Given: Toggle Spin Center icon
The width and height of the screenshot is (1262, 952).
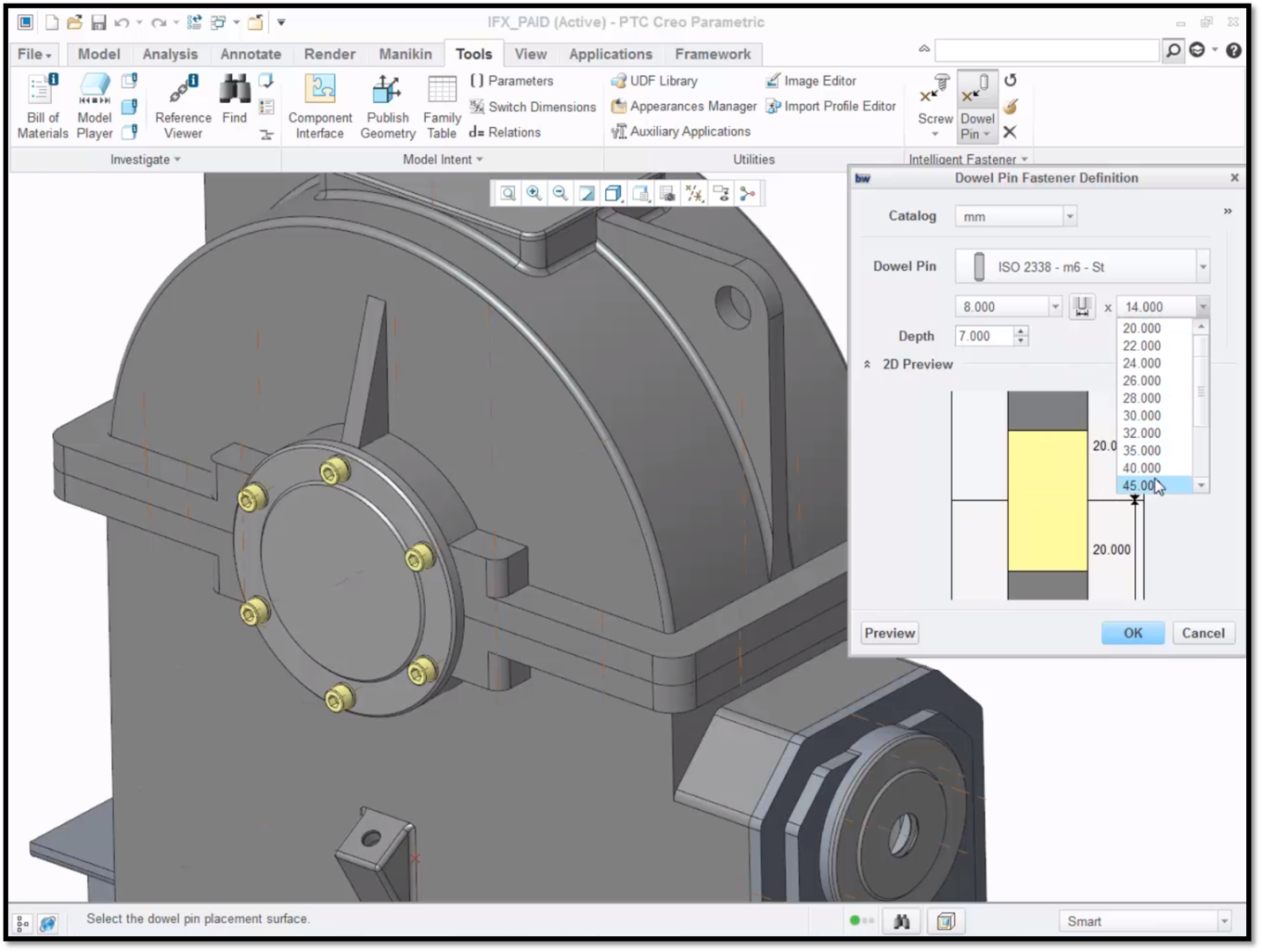Looking at the screenshot, I should click(748, 193).
